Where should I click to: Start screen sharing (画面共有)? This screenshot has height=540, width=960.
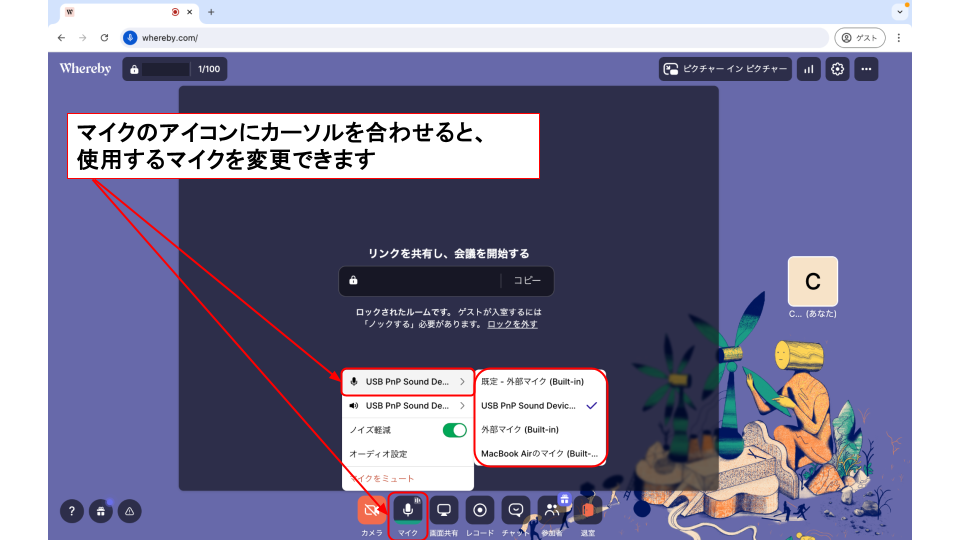(x=444, y=510)
